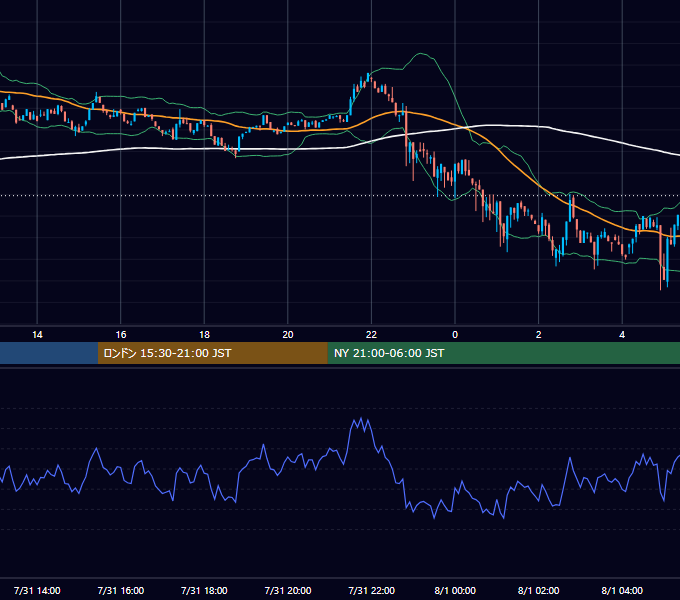Click the 7/31 22:00 time label
The width and height of the screenshot is (680, 600).
(x=372, y=590)
